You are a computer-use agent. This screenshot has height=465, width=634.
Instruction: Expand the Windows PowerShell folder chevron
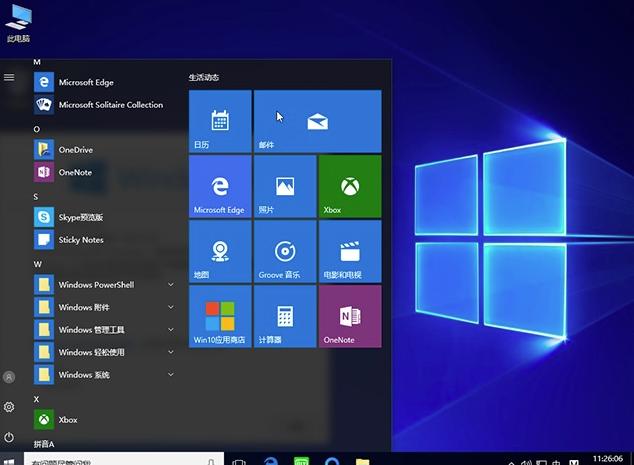(171, 285)
